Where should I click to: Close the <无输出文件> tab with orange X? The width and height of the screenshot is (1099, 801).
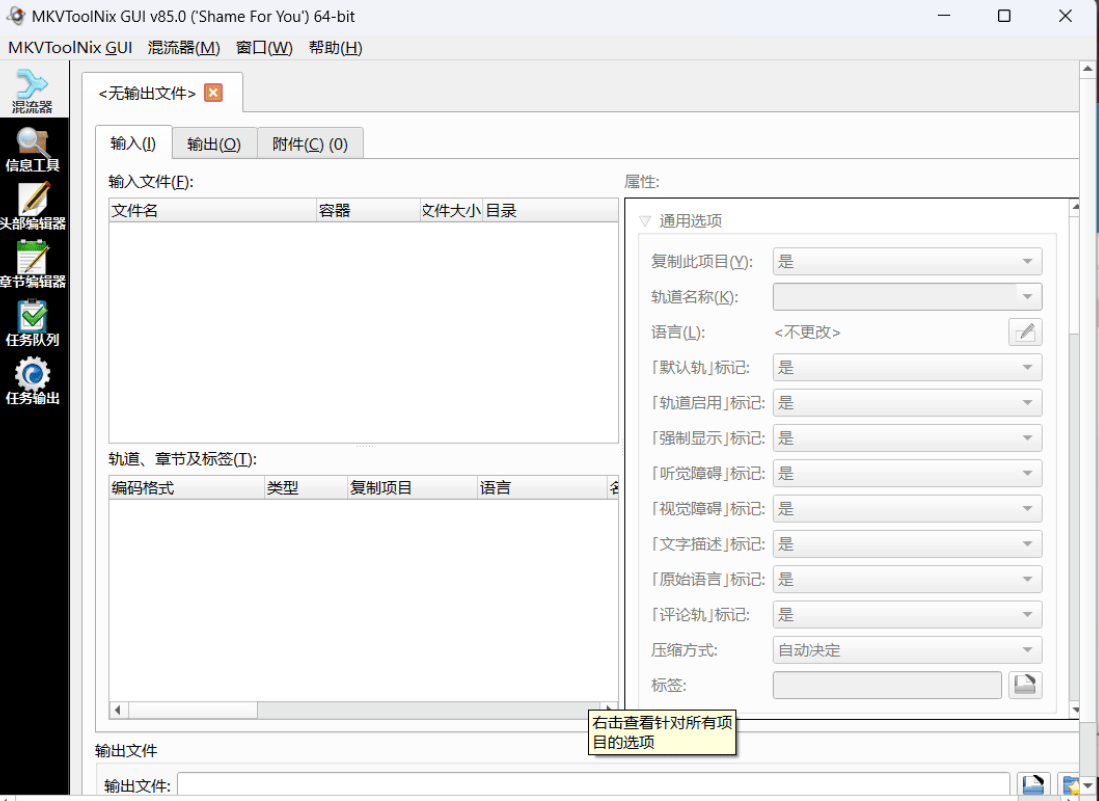pyautogui.click(x=213, y=93)
